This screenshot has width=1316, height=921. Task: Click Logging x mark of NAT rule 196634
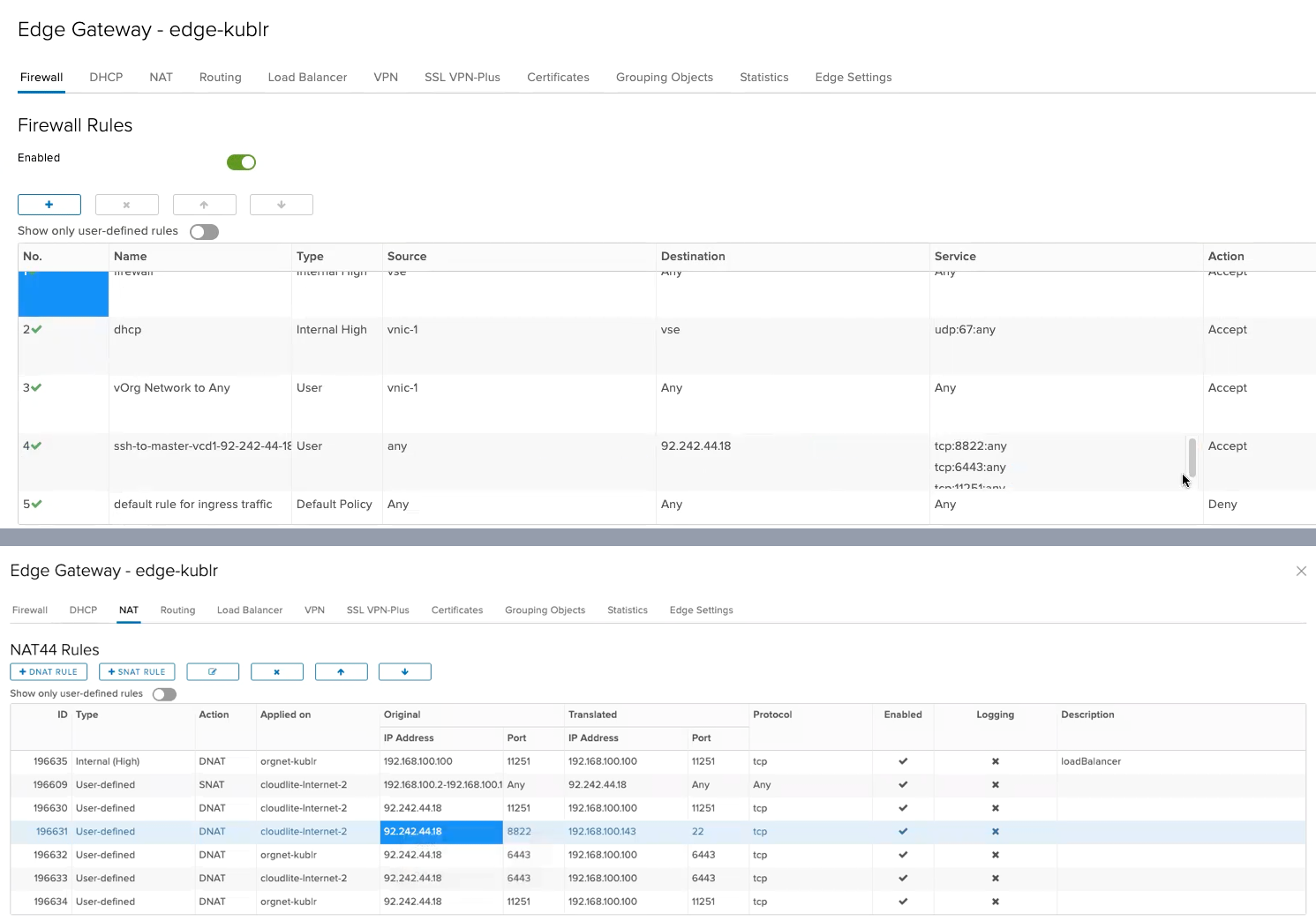point(996,902)
